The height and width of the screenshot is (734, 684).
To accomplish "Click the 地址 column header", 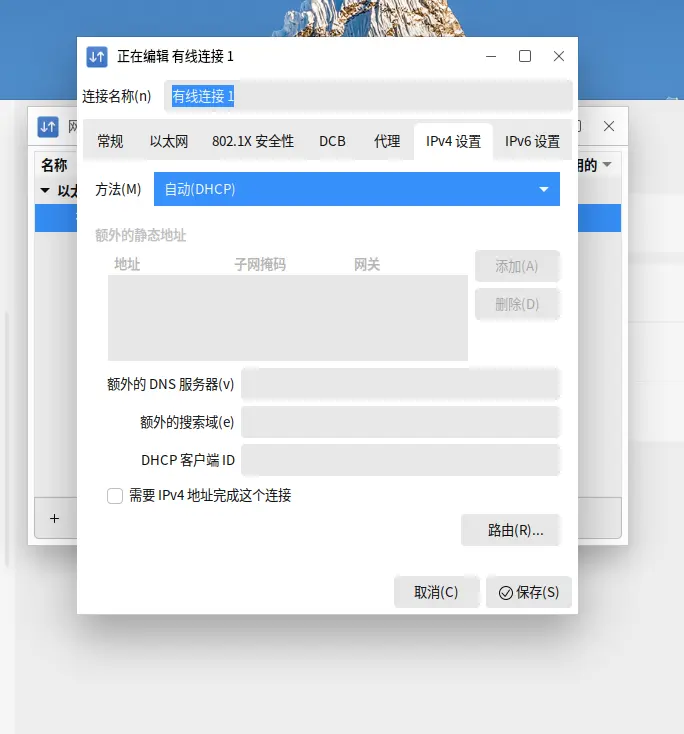I will point(127,264).
